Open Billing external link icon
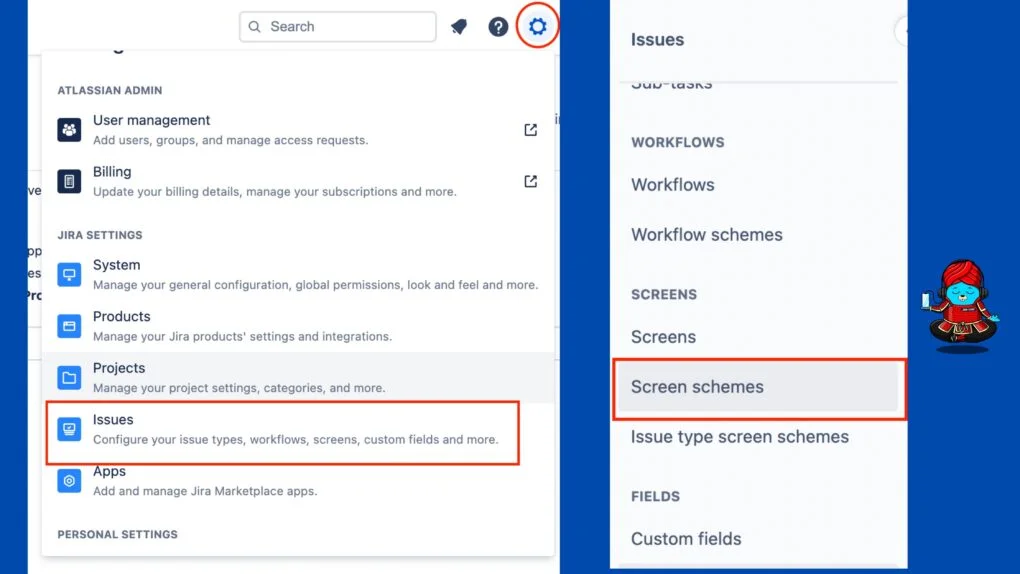This screenshot has width=1020, height=574. click(531, 181)
